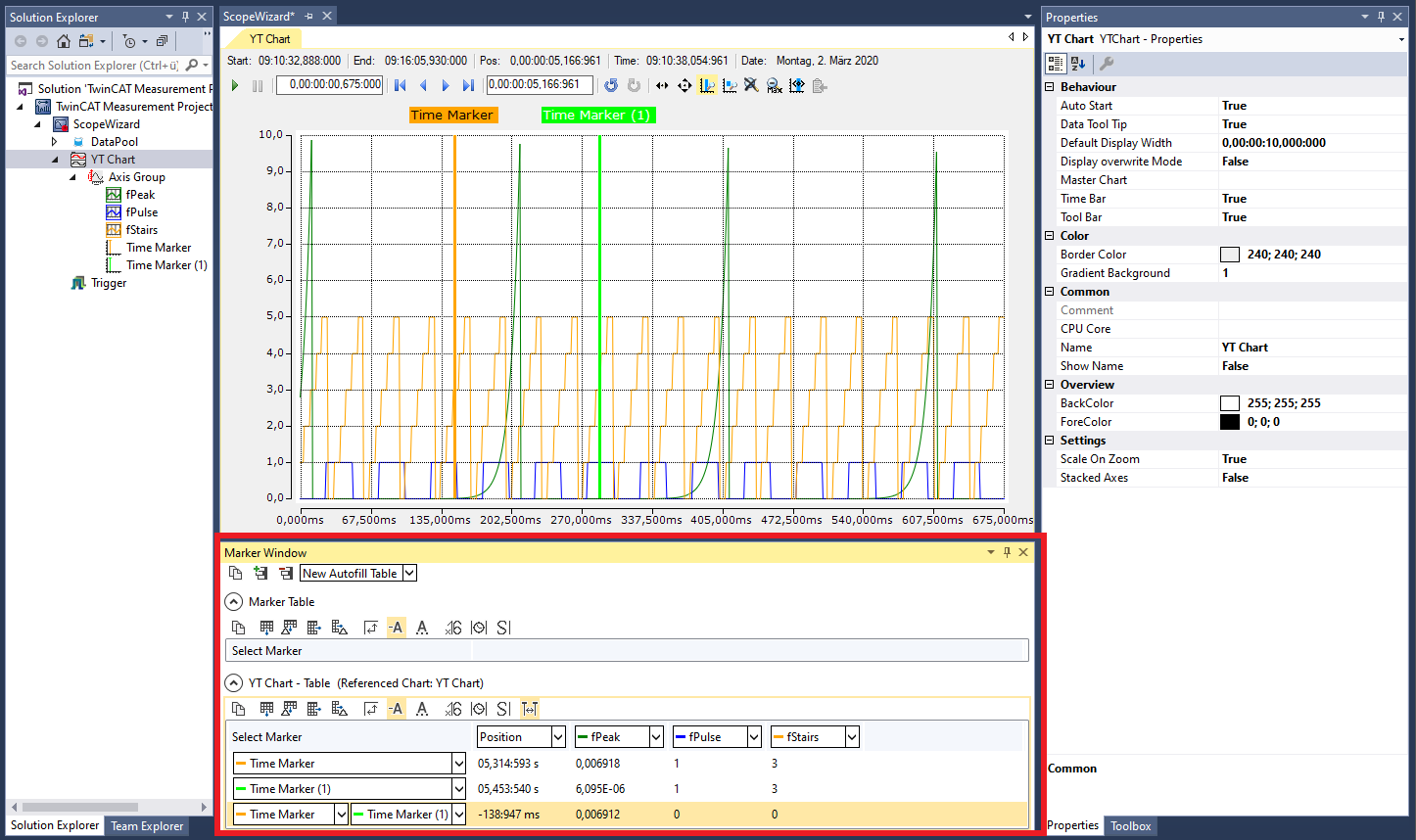The width and height of the screenshot is (1416, 840).
Task: Click copy icon in YT Chart - Table toolbar
Action: (238, 709)
